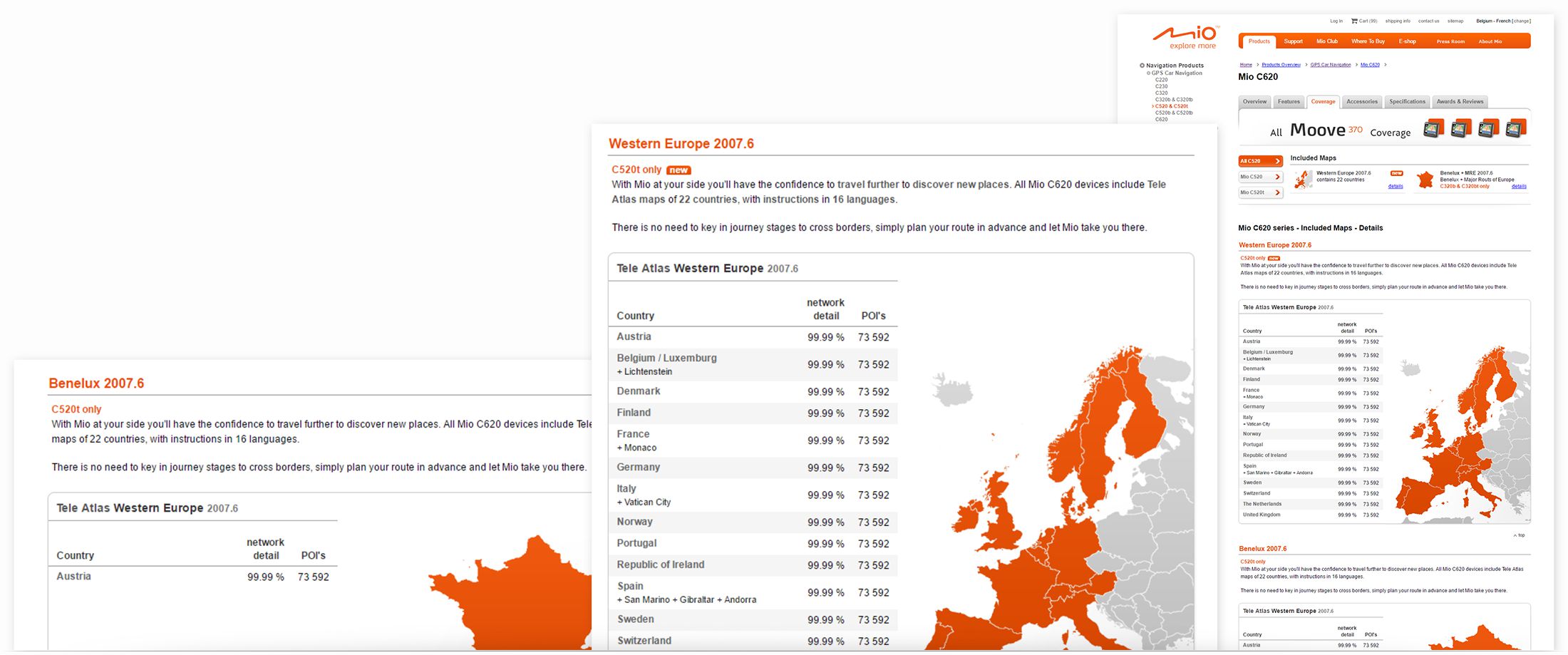This screenshot has width=1568, height=655.
Task: Click Western Europe 2007.6 heading in the enlarged panel
Action: 681,143
